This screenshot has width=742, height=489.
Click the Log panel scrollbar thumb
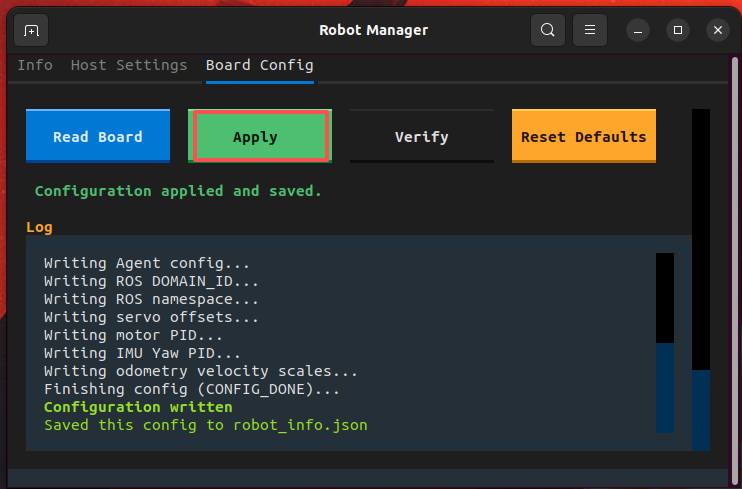point(664,388)
